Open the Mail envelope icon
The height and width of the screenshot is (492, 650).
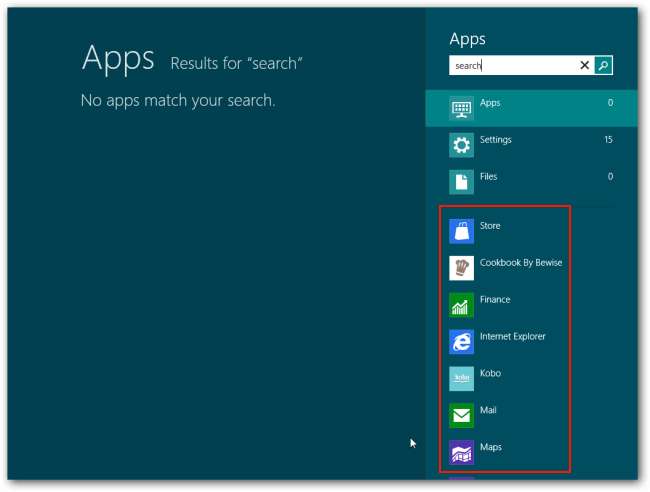pos(461,416)
